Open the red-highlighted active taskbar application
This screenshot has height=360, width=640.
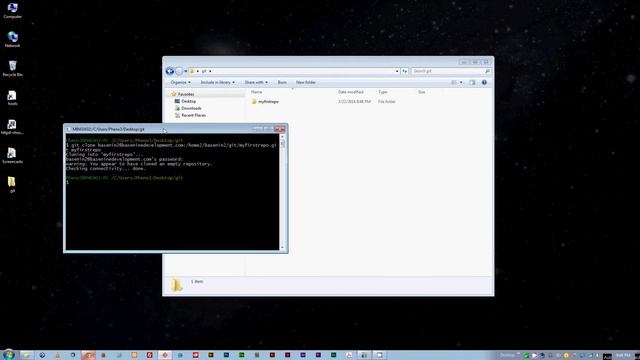click(x=88, y=355)
